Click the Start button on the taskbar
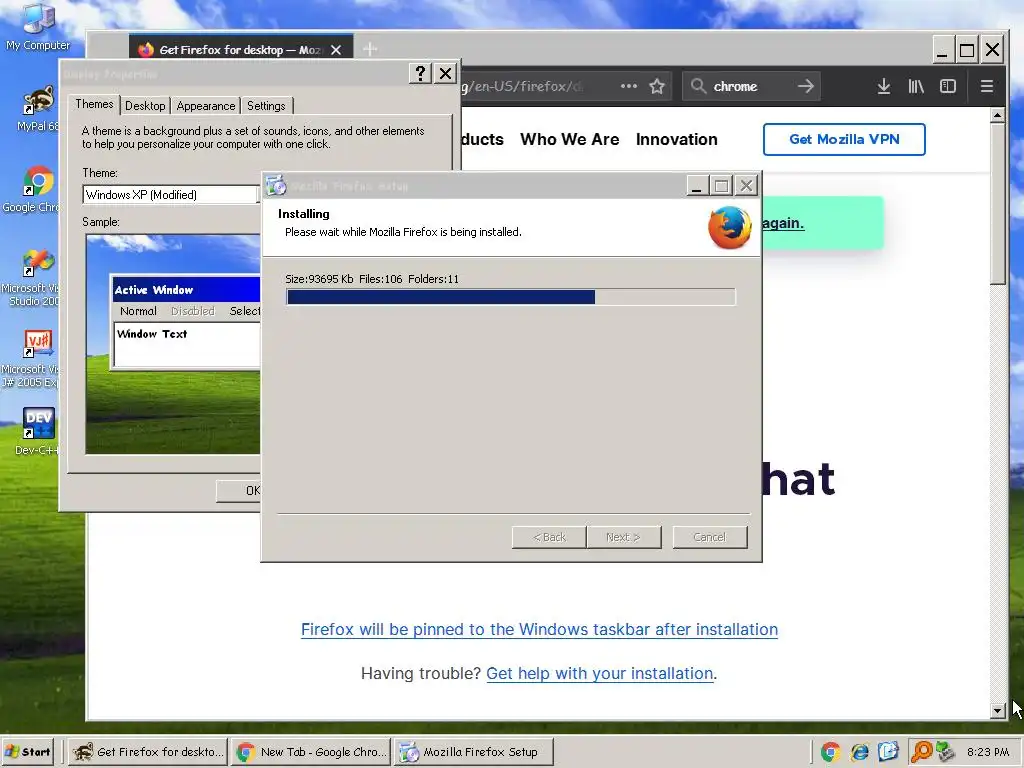Screen dimensions: 1024x768 pos(27,752)
